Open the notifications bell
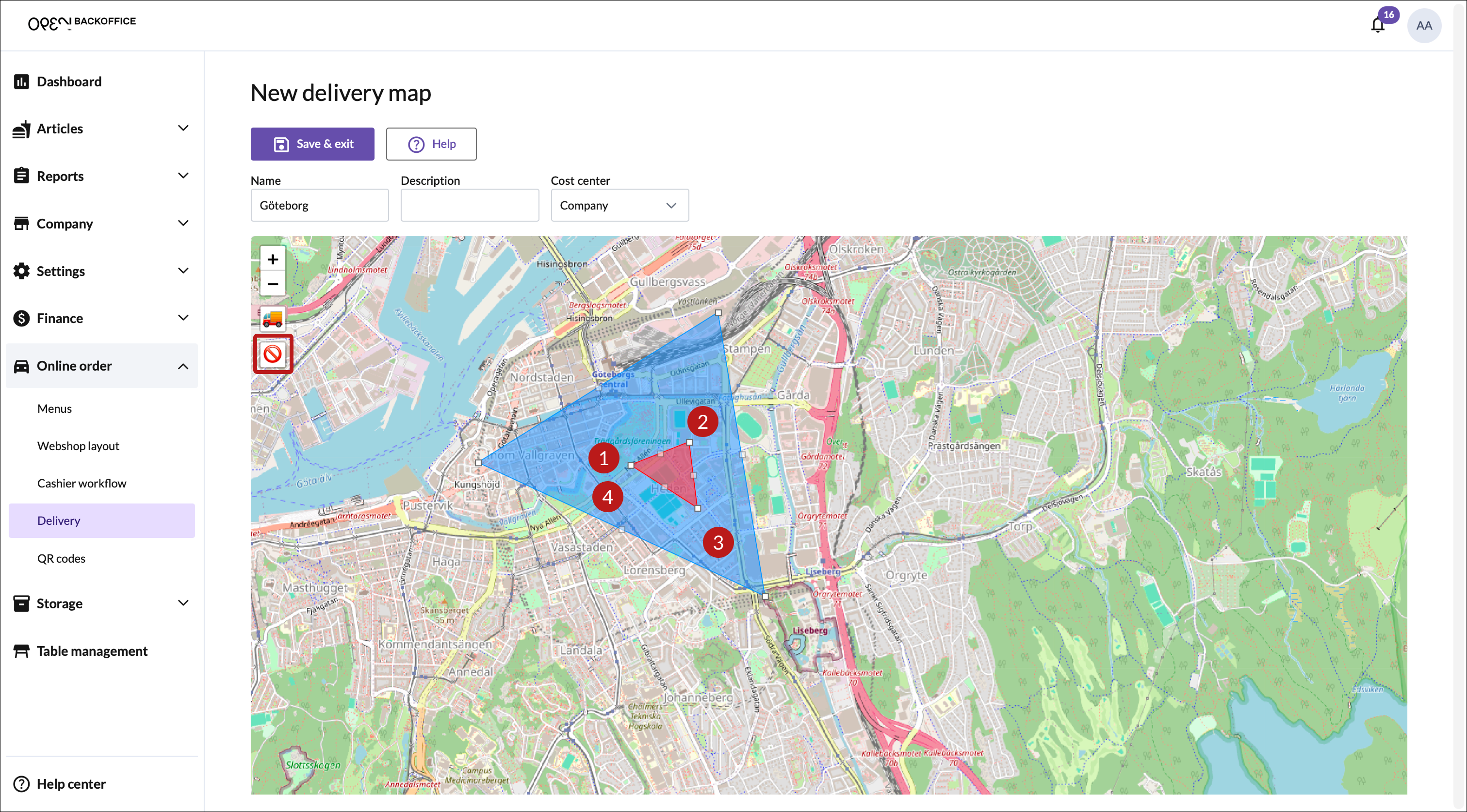This screenshot has height=812, width=1467. 1378,26
